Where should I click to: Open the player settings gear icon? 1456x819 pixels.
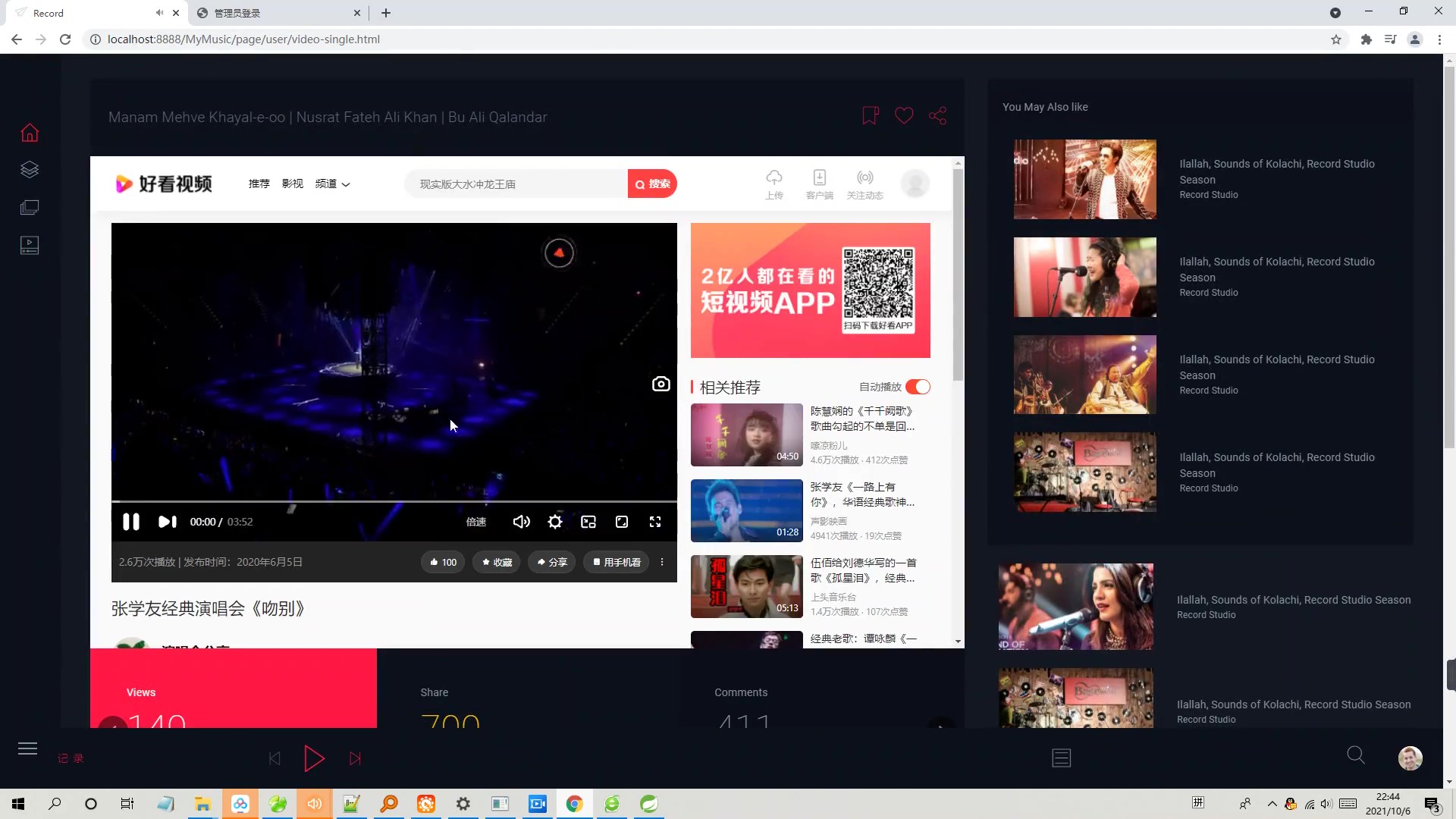[555, 522]
